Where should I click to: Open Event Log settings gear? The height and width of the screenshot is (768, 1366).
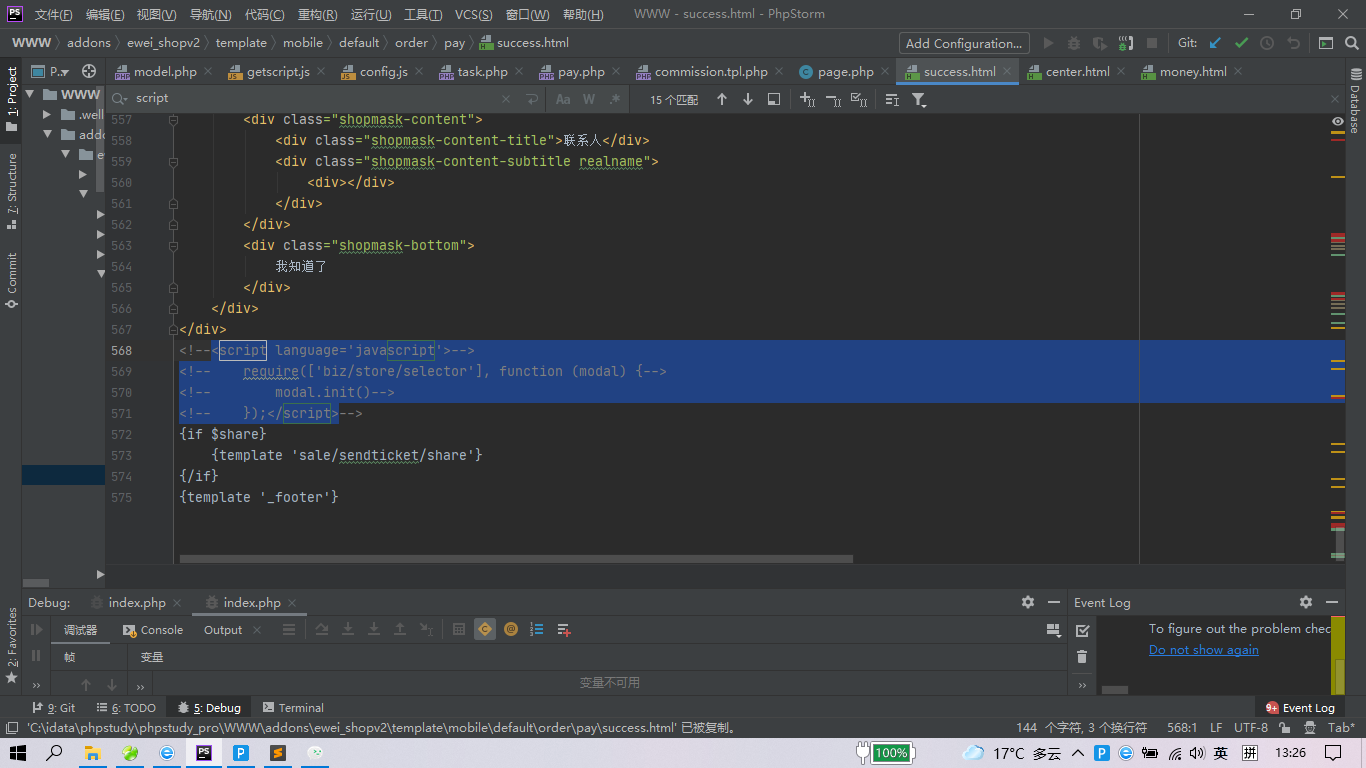pos(1306,602)
